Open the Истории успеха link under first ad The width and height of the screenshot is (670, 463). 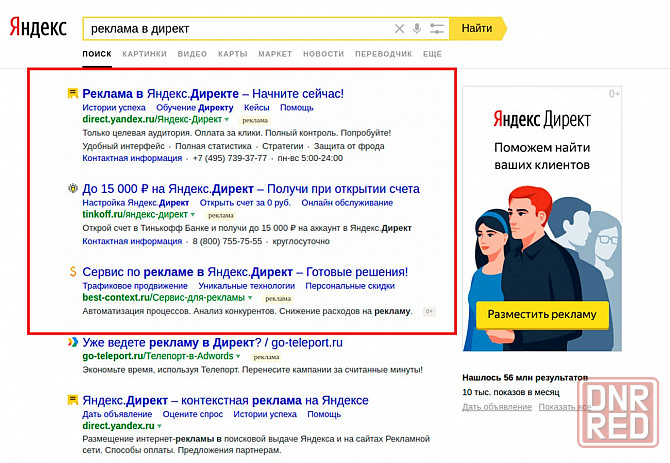114,107
